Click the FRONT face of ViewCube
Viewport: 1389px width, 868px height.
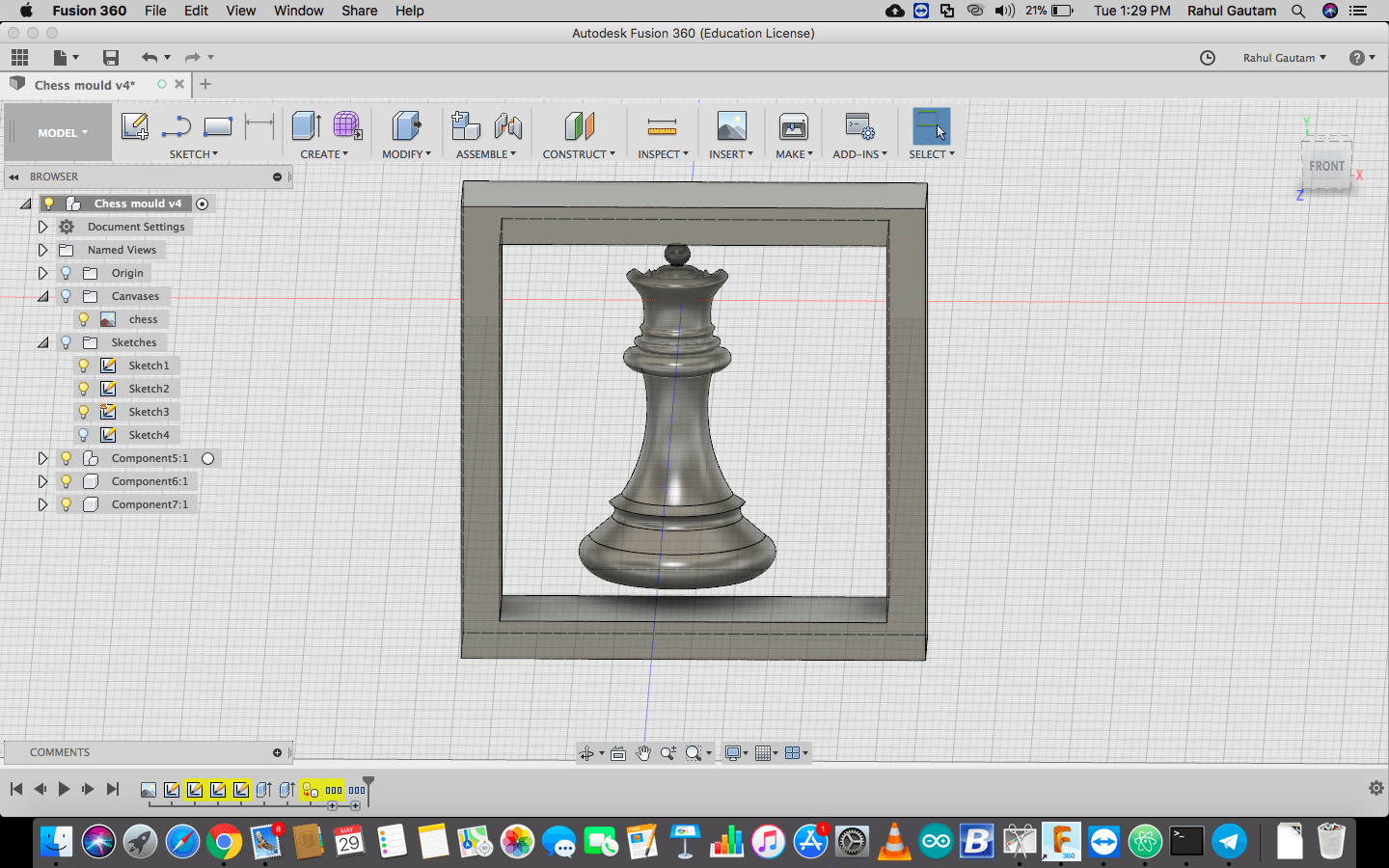coord(1326,166)
